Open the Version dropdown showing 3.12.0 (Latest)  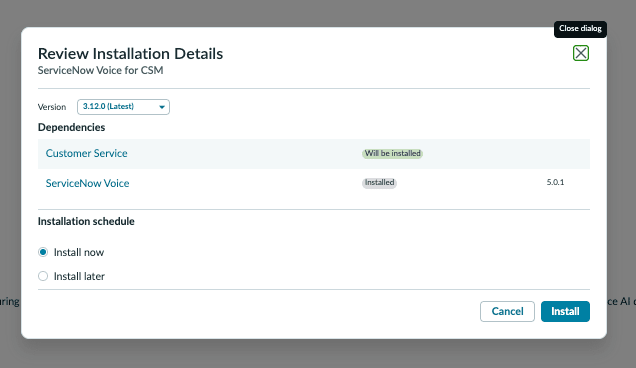(123, 107)
